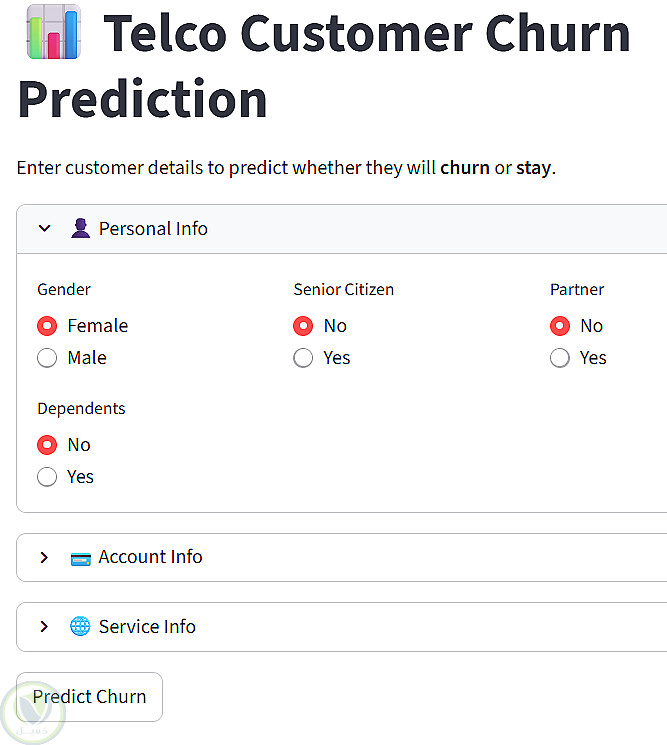Screen dimensions: 667x745
Task: Collapse the Personal Info chevron
Action: (44, 229)
